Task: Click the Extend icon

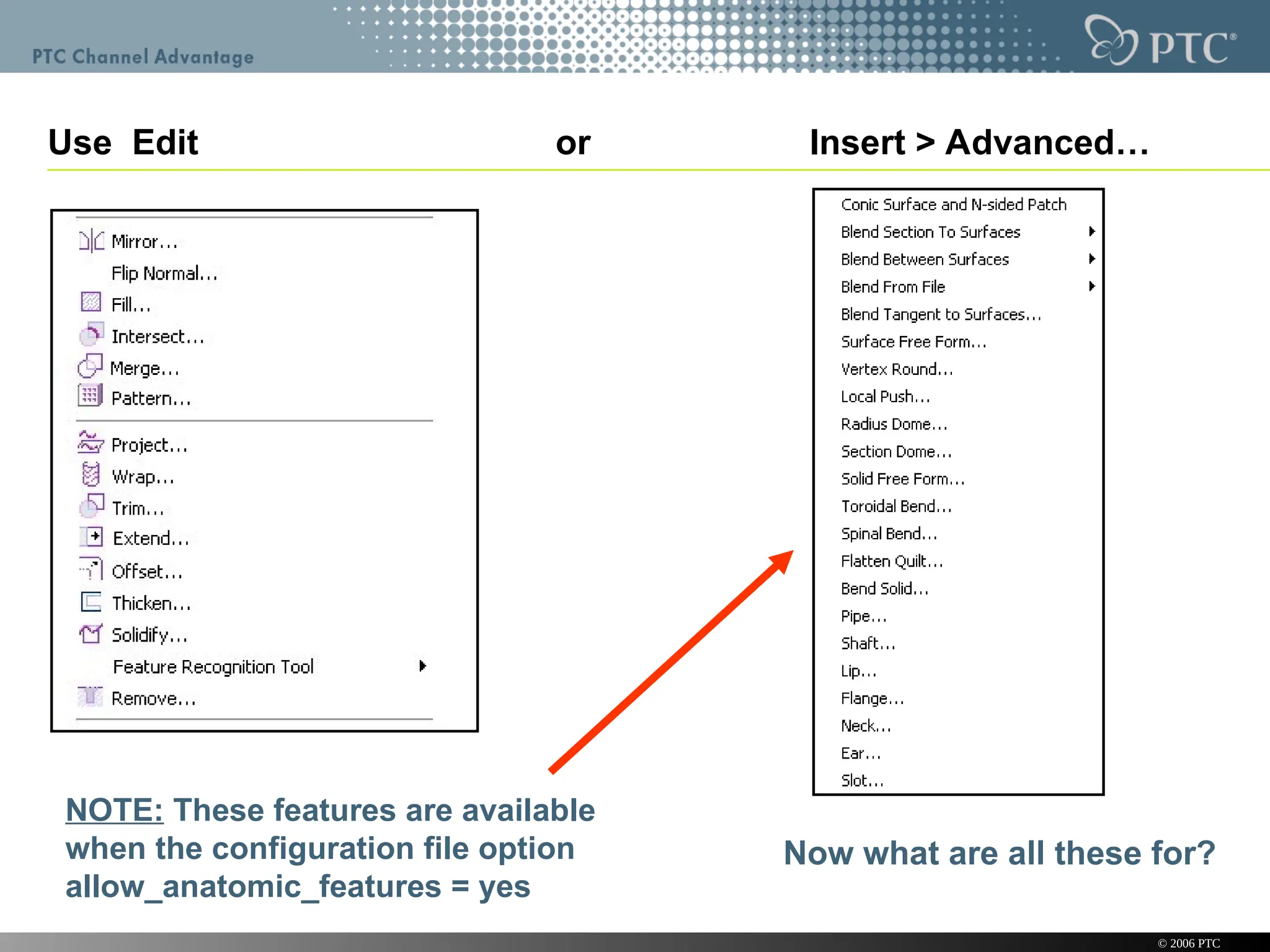Action: click(92, 537)
